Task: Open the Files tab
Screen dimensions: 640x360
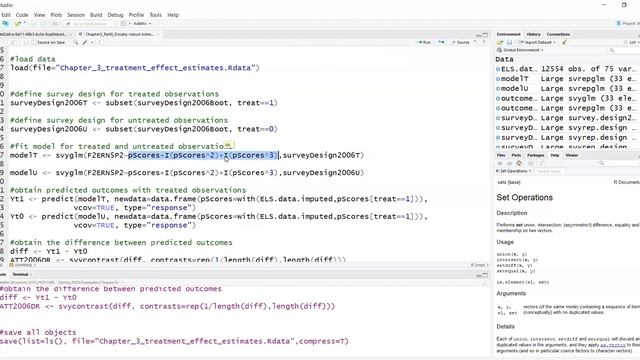Action: [x=501, y=156]
